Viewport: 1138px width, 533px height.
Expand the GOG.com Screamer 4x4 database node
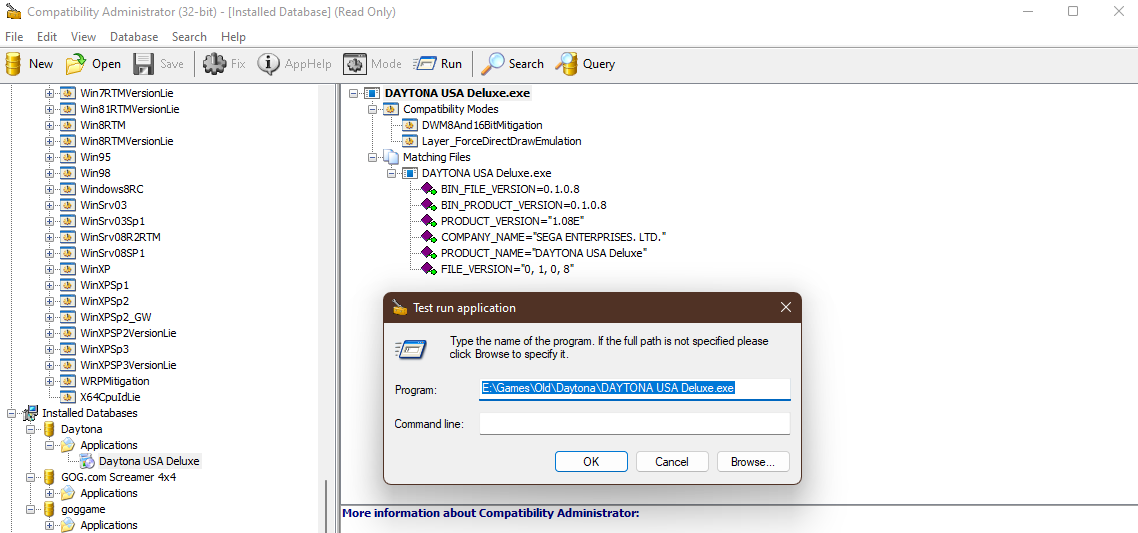tap(30, 477)
